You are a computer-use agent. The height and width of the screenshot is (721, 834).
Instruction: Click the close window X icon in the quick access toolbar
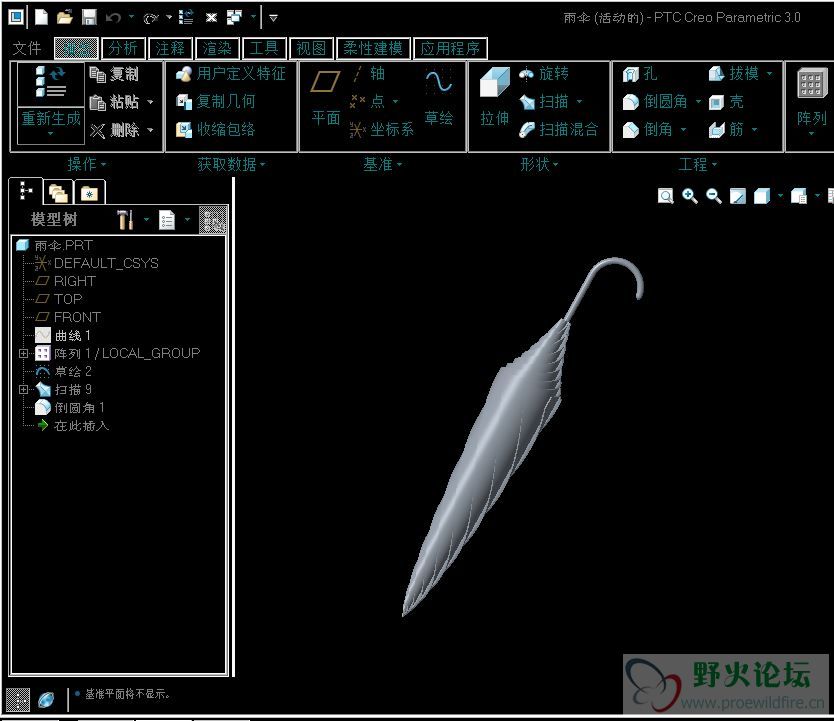[x=212, y=18]
